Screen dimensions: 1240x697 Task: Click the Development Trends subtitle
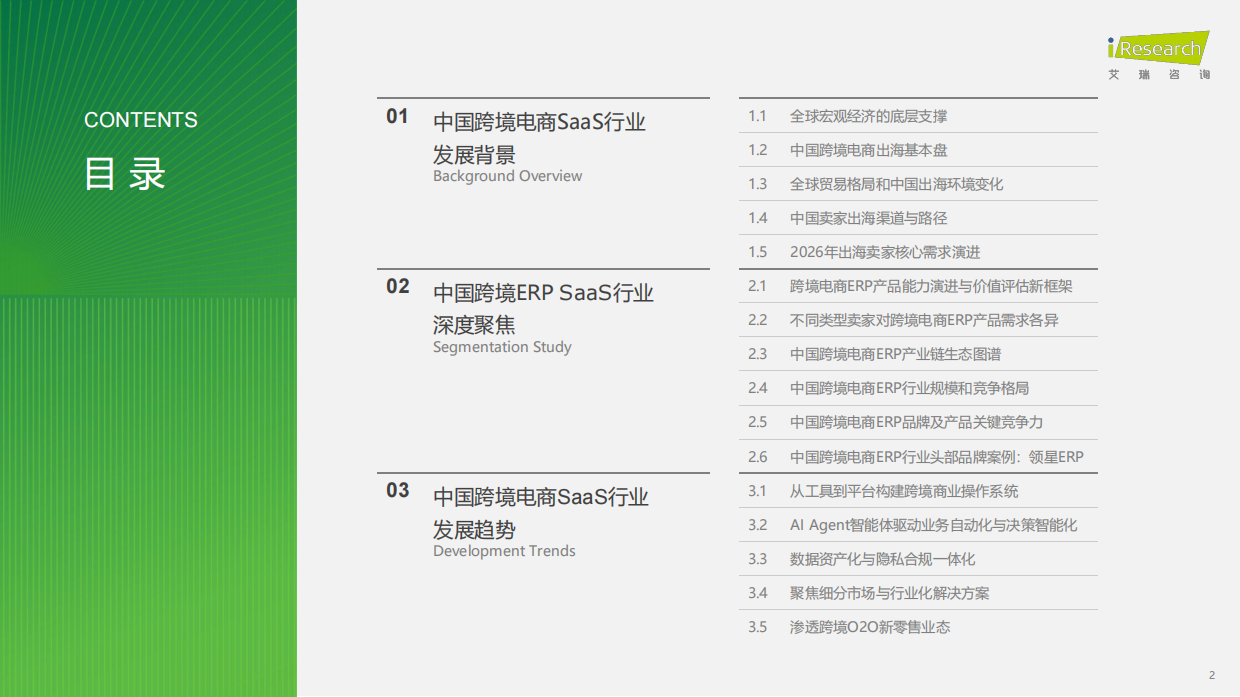[x=504, y=551]
